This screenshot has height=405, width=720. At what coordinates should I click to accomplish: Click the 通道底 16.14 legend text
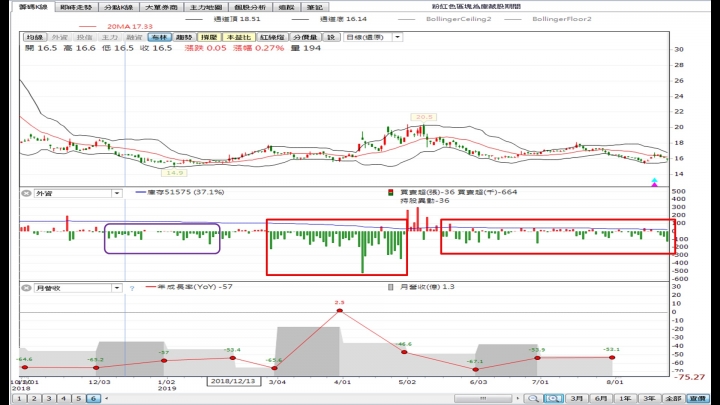pyautogui.click(x=343, y=19)
